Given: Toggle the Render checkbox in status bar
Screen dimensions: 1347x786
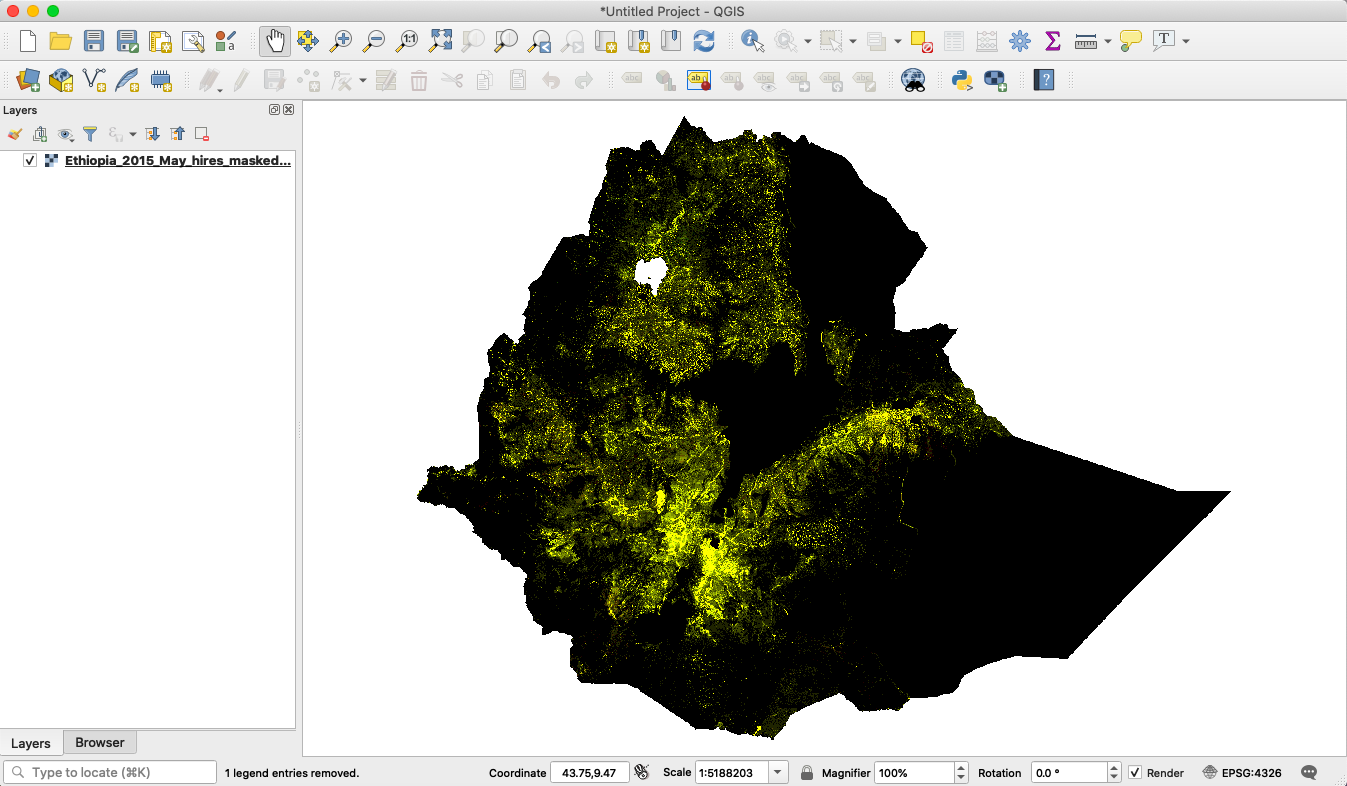Looking at the screenshot, I should point(1135,773).
